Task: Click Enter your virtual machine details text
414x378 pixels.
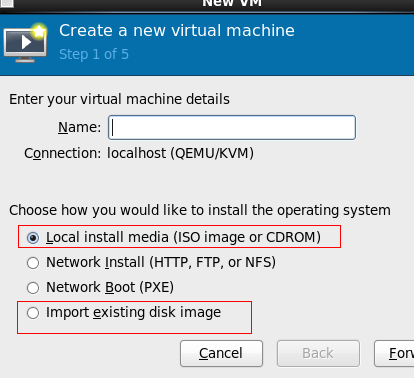Action: pyautogui.click(x=119, y=99)
